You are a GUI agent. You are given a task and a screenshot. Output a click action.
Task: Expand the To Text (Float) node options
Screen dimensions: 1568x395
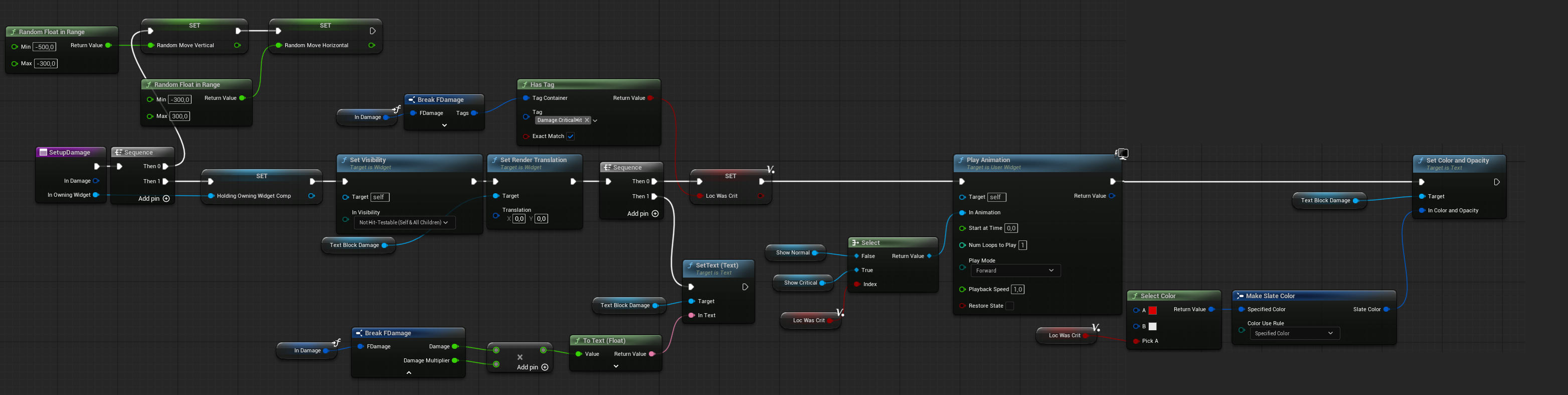click(616, 366)
